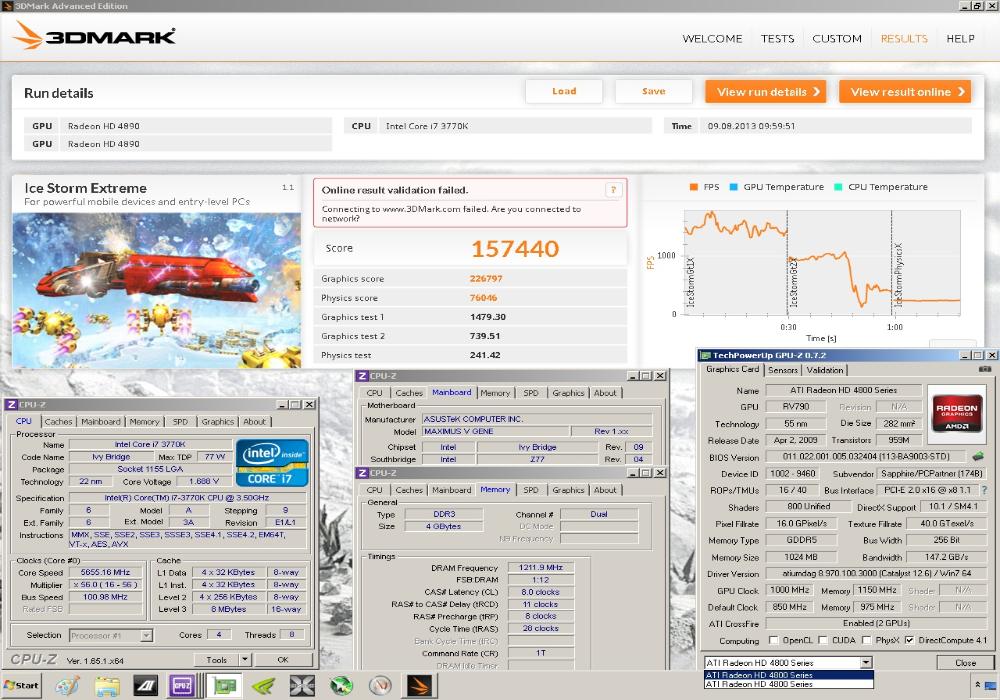Click View result online button
Viewport: 1000px width, 700px height.
click(905, 92)
